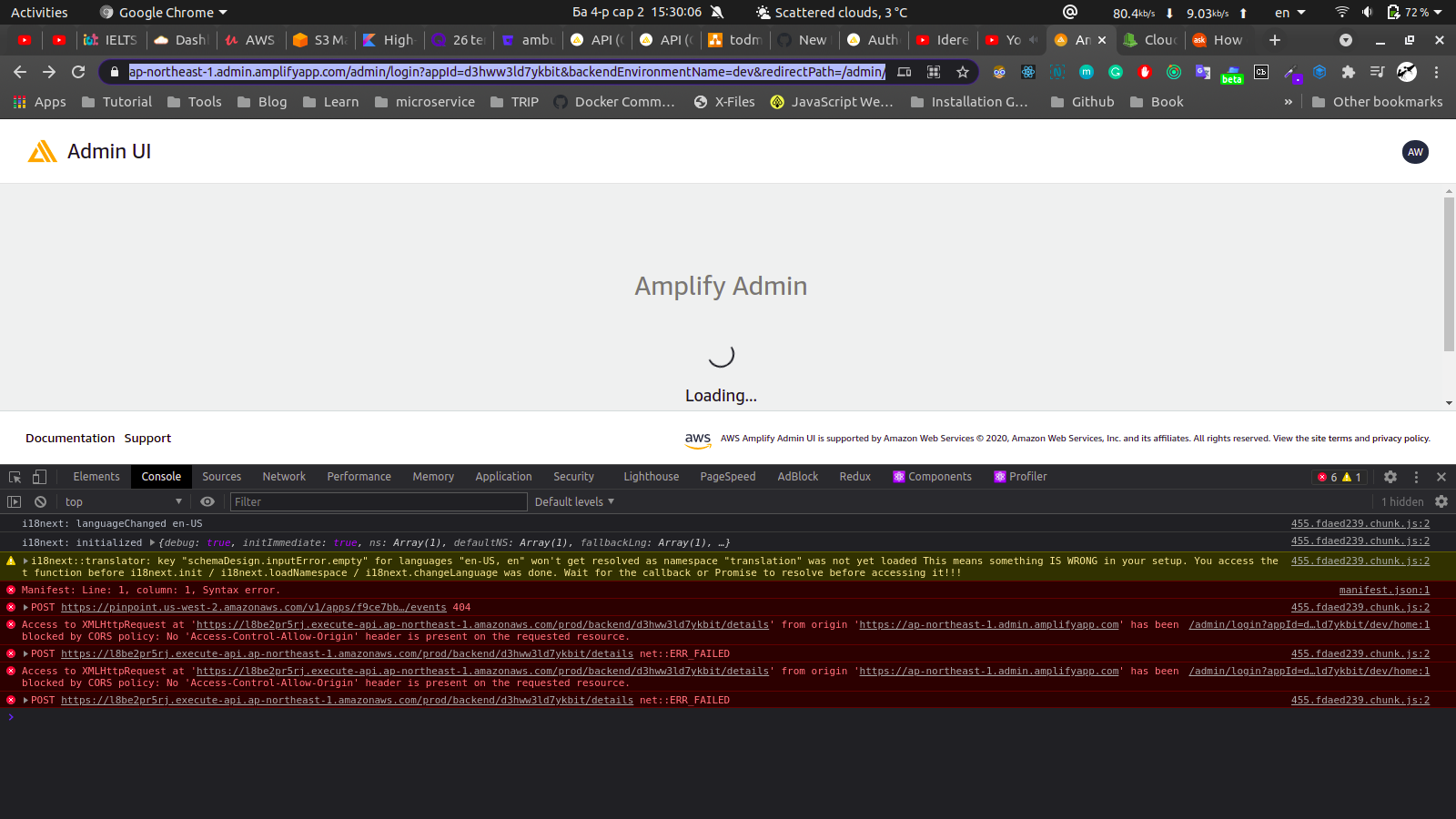The image size is (1456, 819).
Task: Click the Support link in footer
Action: click(x=147, y=439)
